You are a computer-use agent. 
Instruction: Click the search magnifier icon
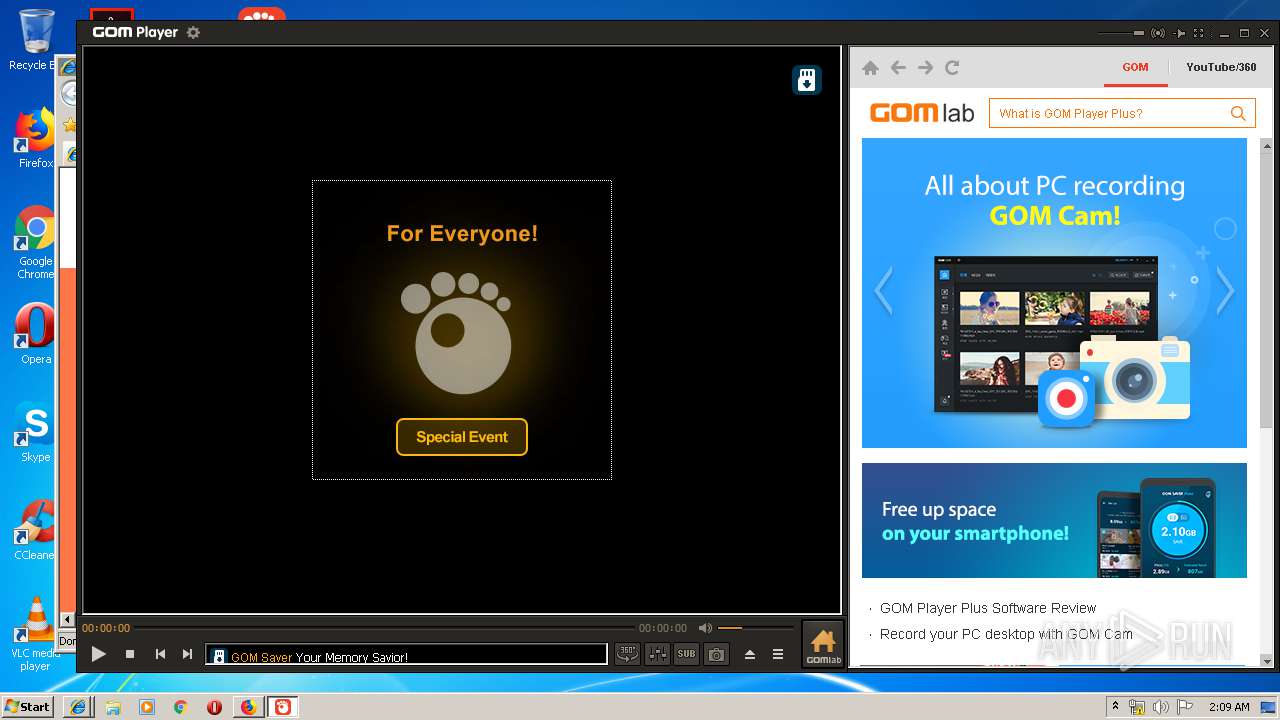[1238, 113]
